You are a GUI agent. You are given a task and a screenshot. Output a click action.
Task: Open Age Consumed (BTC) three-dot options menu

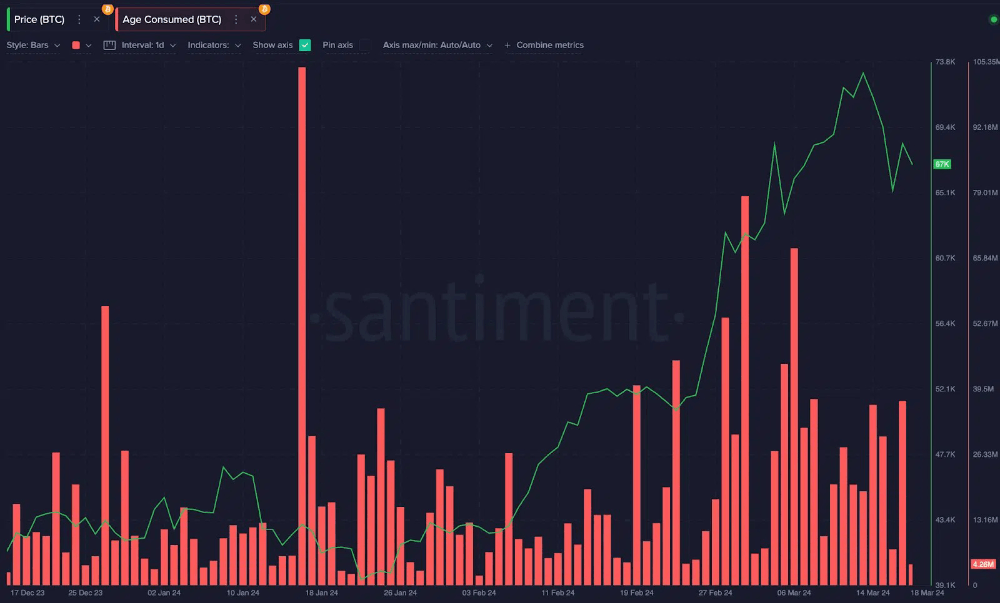tap(236, 20)
